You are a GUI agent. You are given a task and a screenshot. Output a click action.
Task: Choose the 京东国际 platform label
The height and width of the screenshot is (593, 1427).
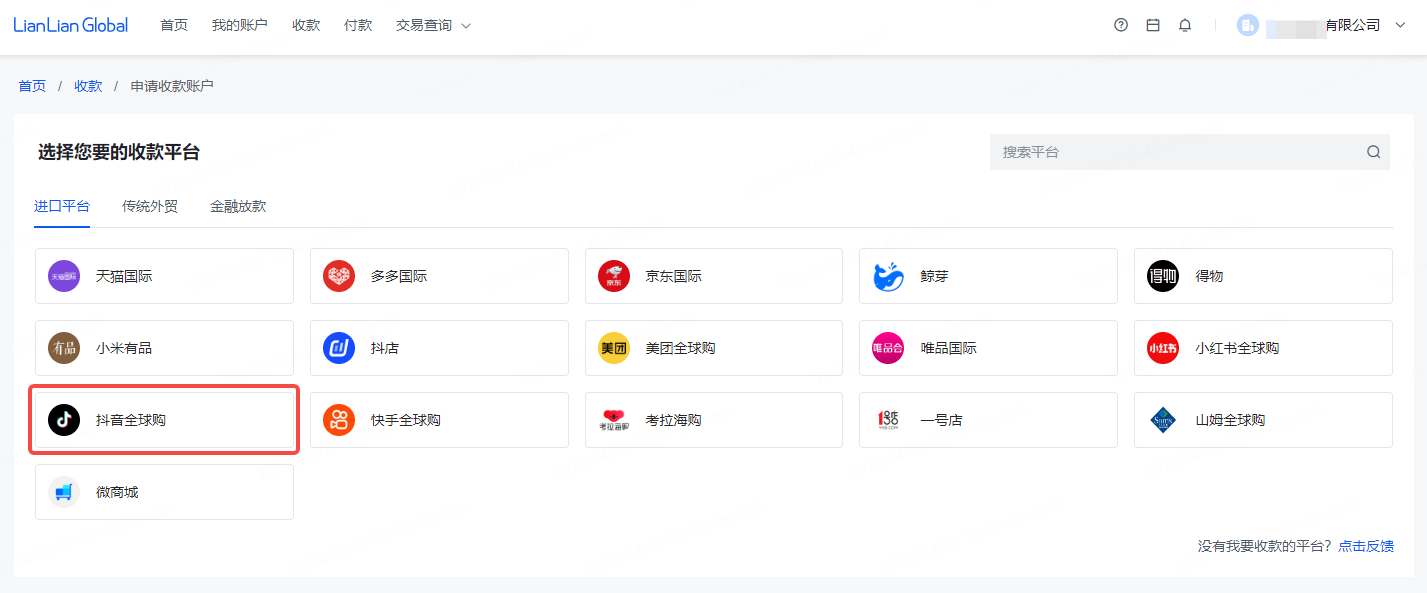[x=674, y=276]
